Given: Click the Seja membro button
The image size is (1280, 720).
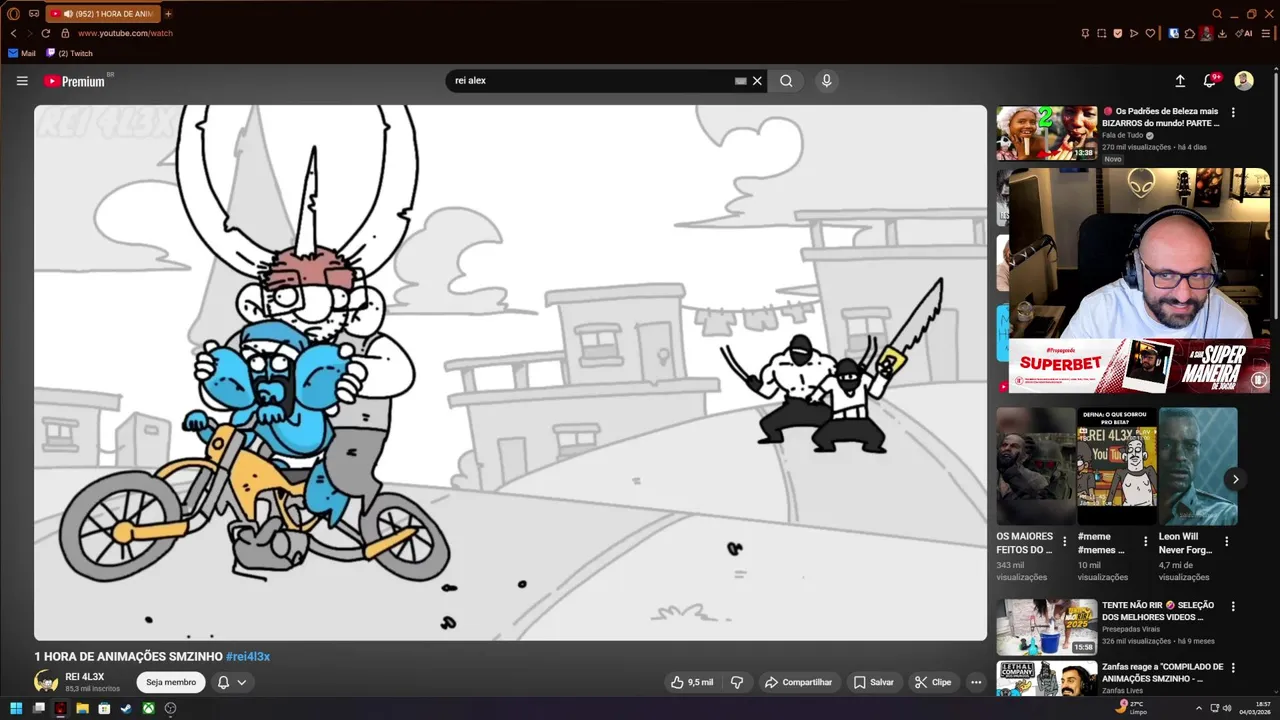Looking at the screenshot, I should tap(171, 682).
